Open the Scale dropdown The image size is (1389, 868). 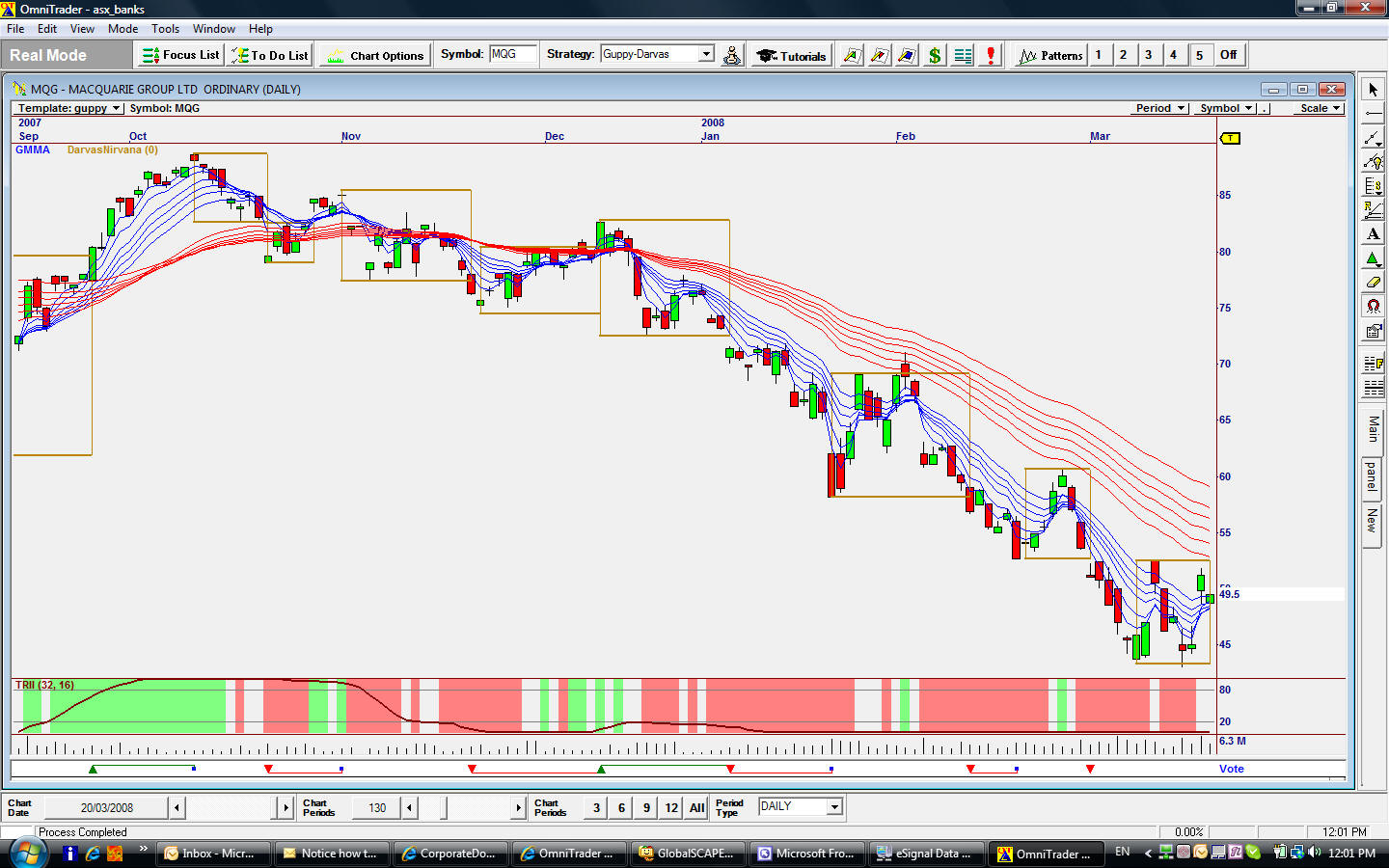point(1321,108)
